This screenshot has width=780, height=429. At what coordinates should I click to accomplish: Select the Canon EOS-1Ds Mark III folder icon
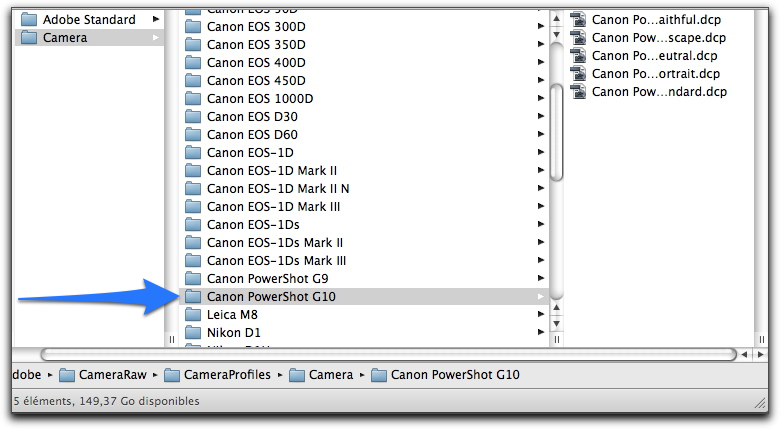tap(193, 260)
